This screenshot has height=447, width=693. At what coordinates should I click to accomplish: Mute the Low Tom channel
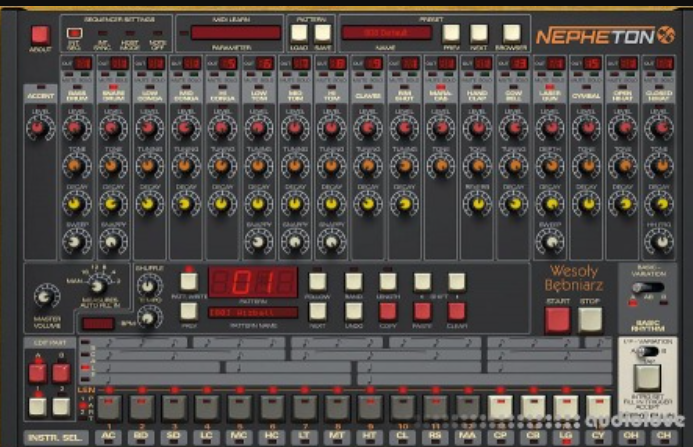point(251,74)
